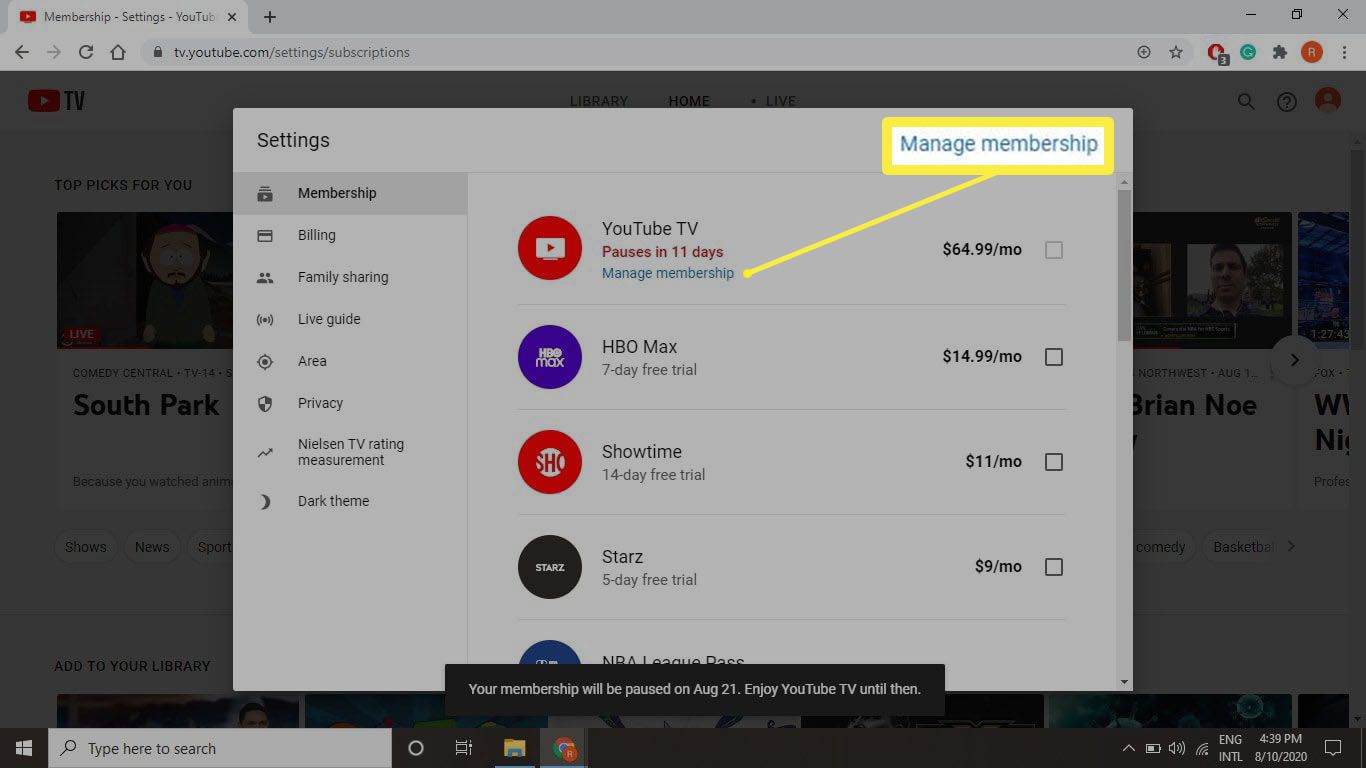Screen dimensions: 1366x768
Task: Open Chrome's three-dot menu
Action: pos(1344,52)
